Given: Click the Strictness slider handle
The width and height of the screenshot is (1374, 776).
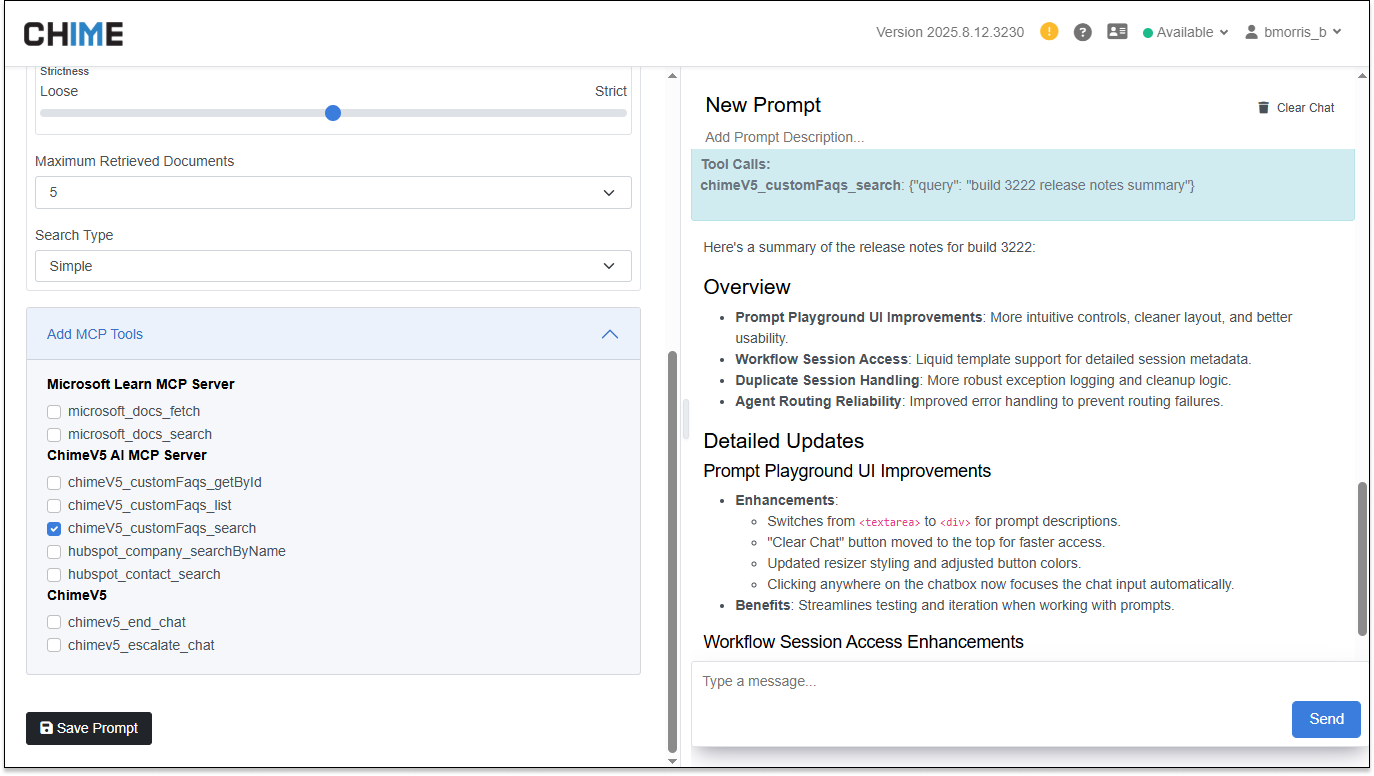Looking at the screenshot, I should tap(333, 113).
